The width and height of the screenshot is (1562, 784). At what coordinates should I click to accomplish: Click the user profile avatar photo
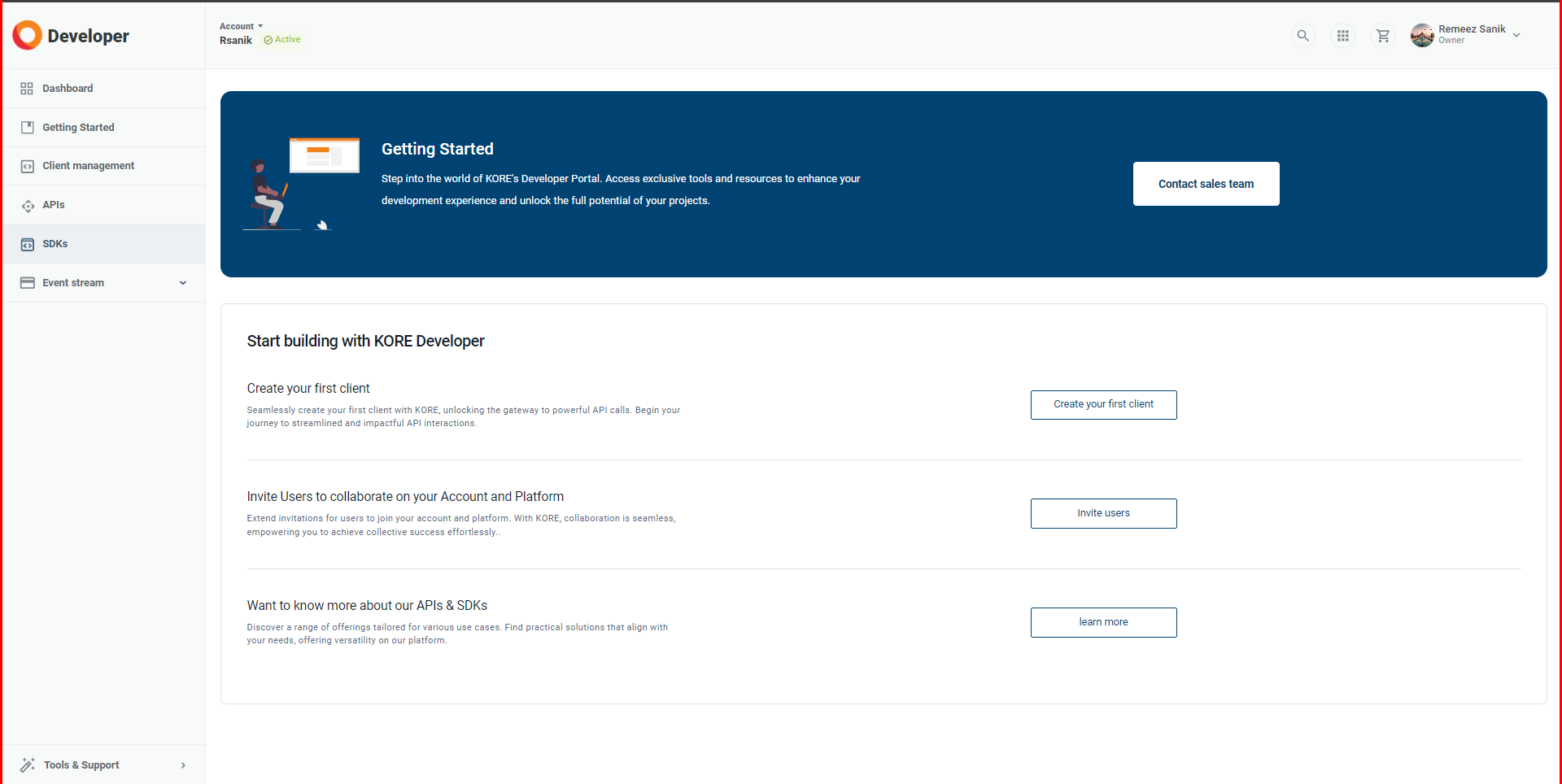1421,36
